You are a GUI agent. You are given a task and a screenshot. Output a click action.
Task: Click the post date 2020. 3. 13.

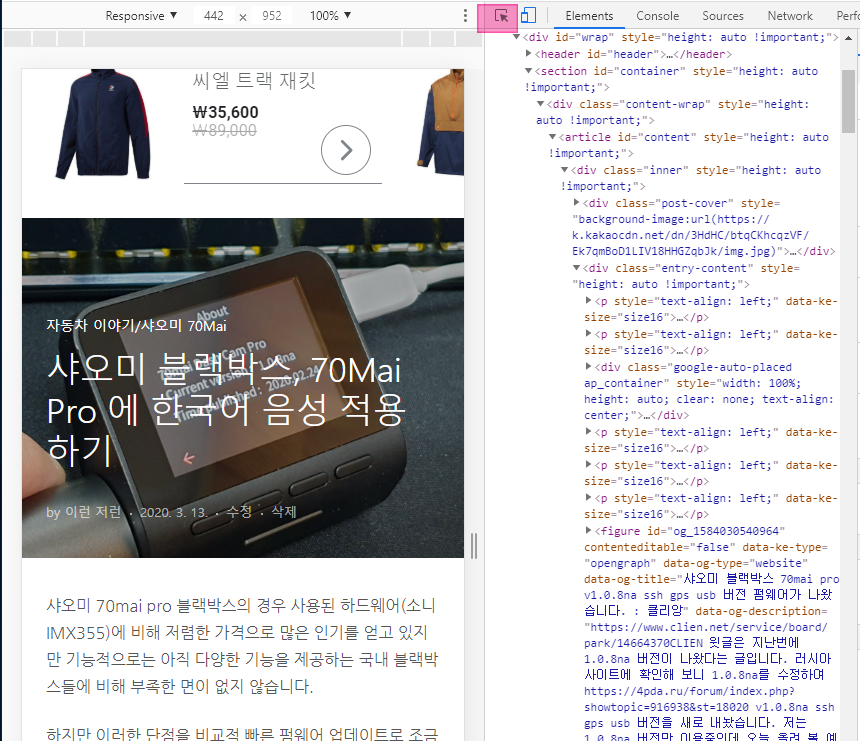pos(174,512)
